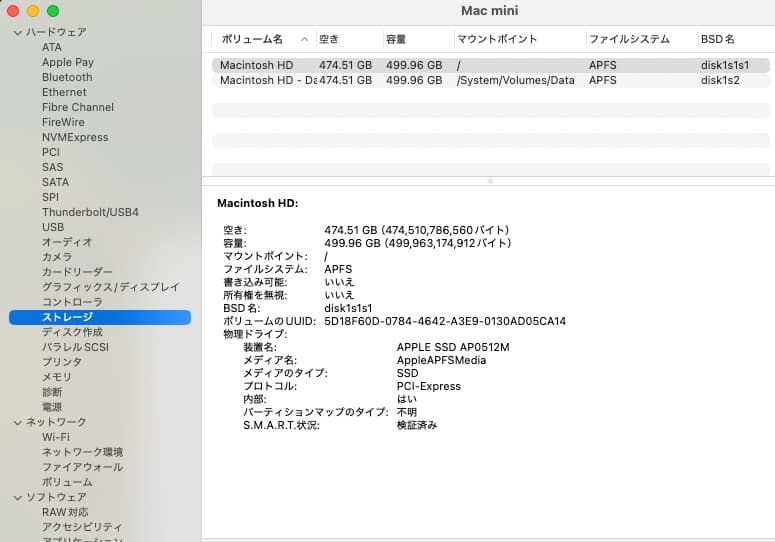
Task: Select FireWire in sidebar
Action: 63,122
